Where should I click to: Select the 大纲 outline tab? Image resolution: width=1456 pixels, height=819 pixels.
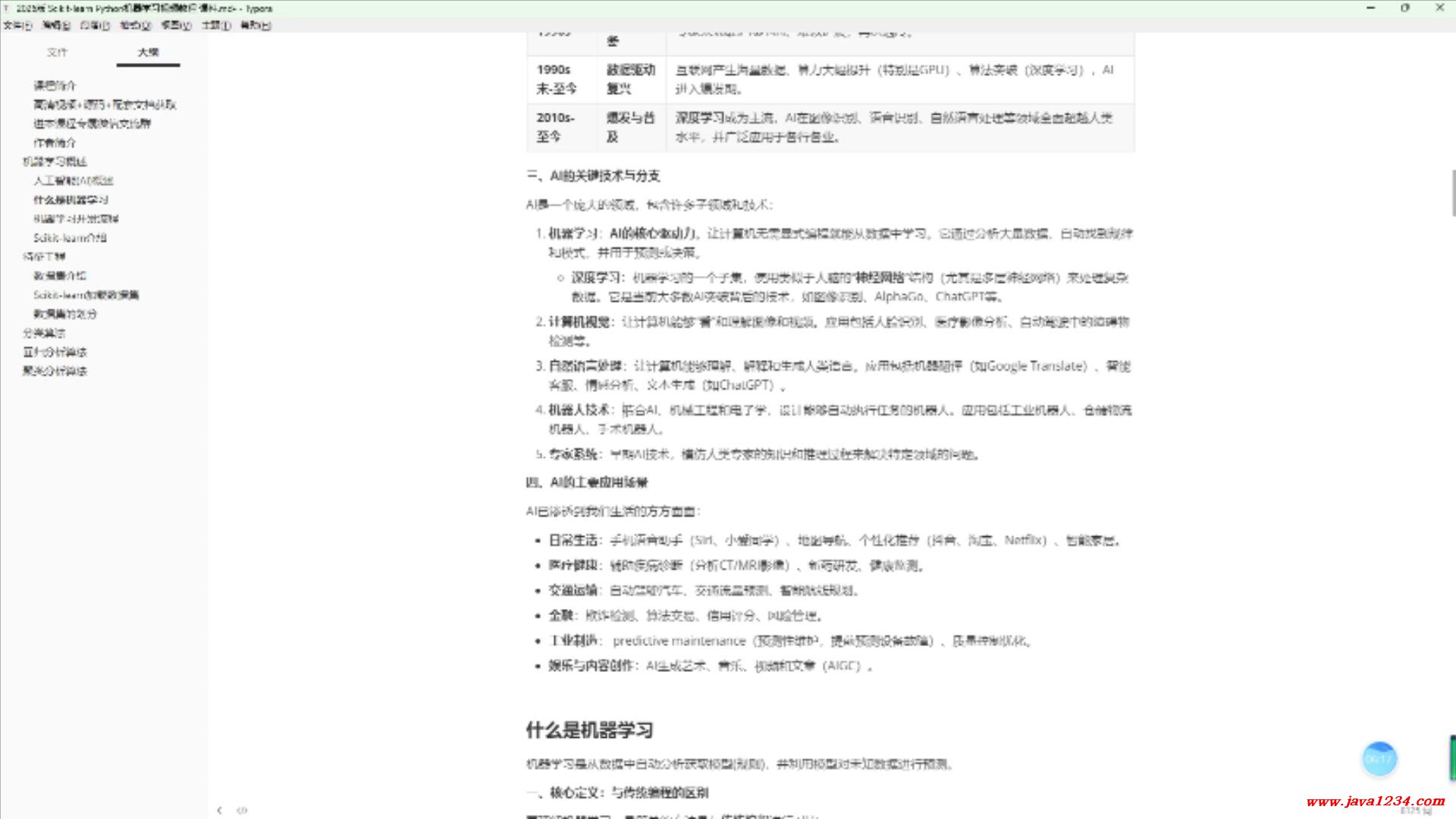pyautogui.click(x=148, y=52)
